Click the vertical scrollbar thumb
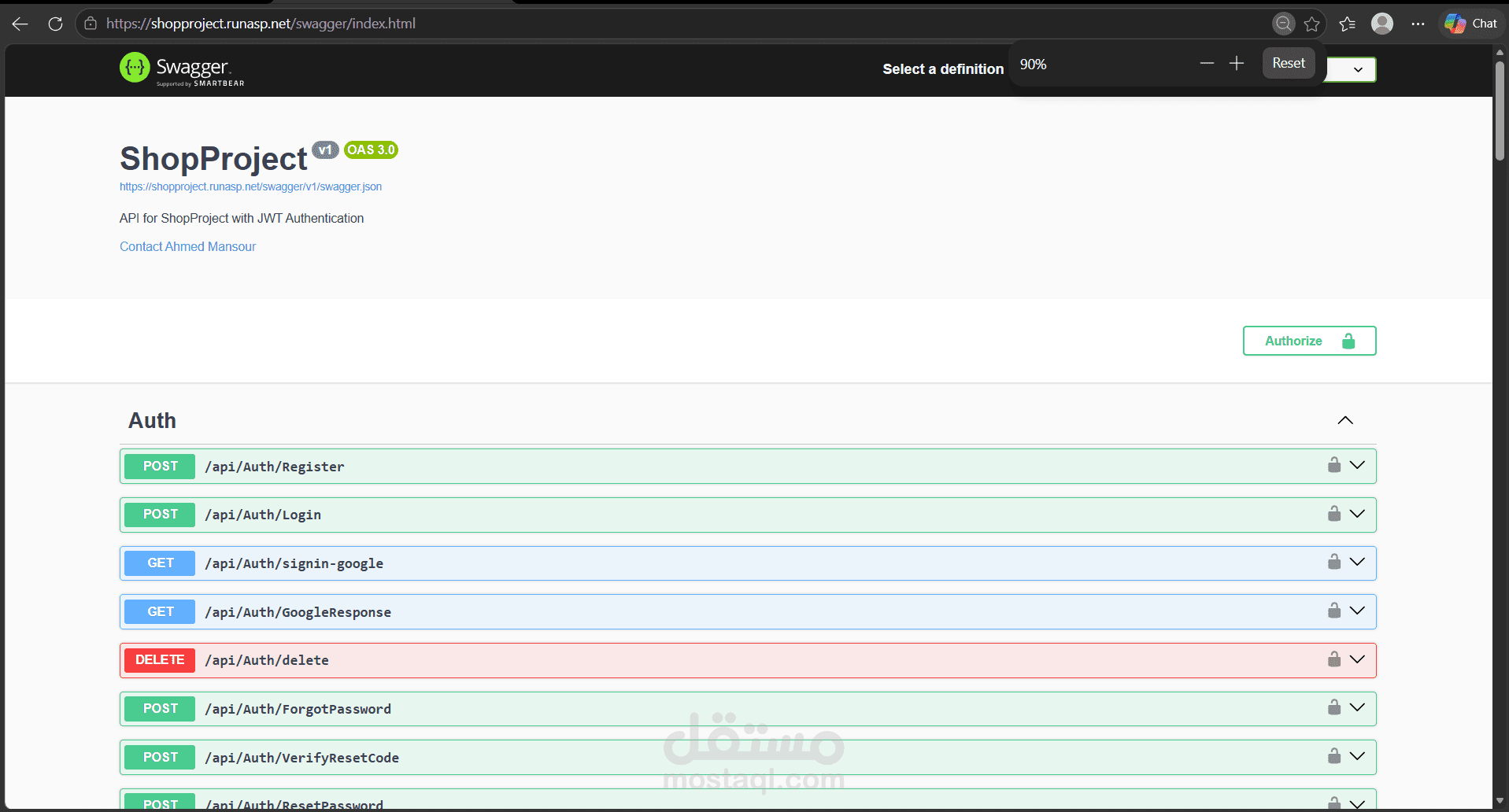The width and height of the screenshot is (1509, 812). tap(1500, 110)
